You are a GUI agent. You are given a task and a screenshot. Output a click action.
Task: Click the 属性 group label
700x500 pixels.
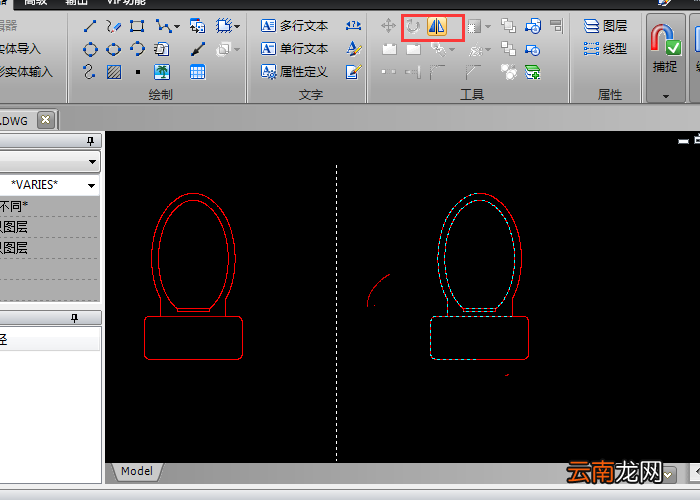(609, 95)
